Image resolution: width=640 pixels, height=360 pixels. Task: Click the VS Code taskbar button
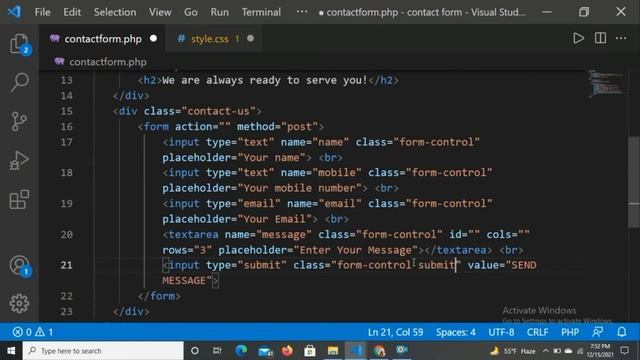pos(356,351)
